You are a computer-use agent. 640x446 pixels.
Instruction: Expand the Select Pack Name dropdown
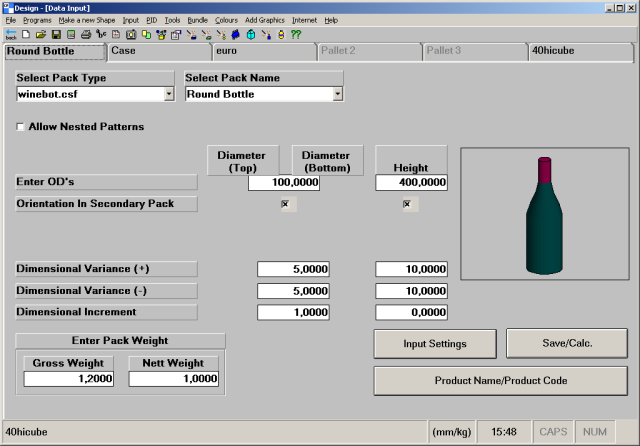click(338, 94)
